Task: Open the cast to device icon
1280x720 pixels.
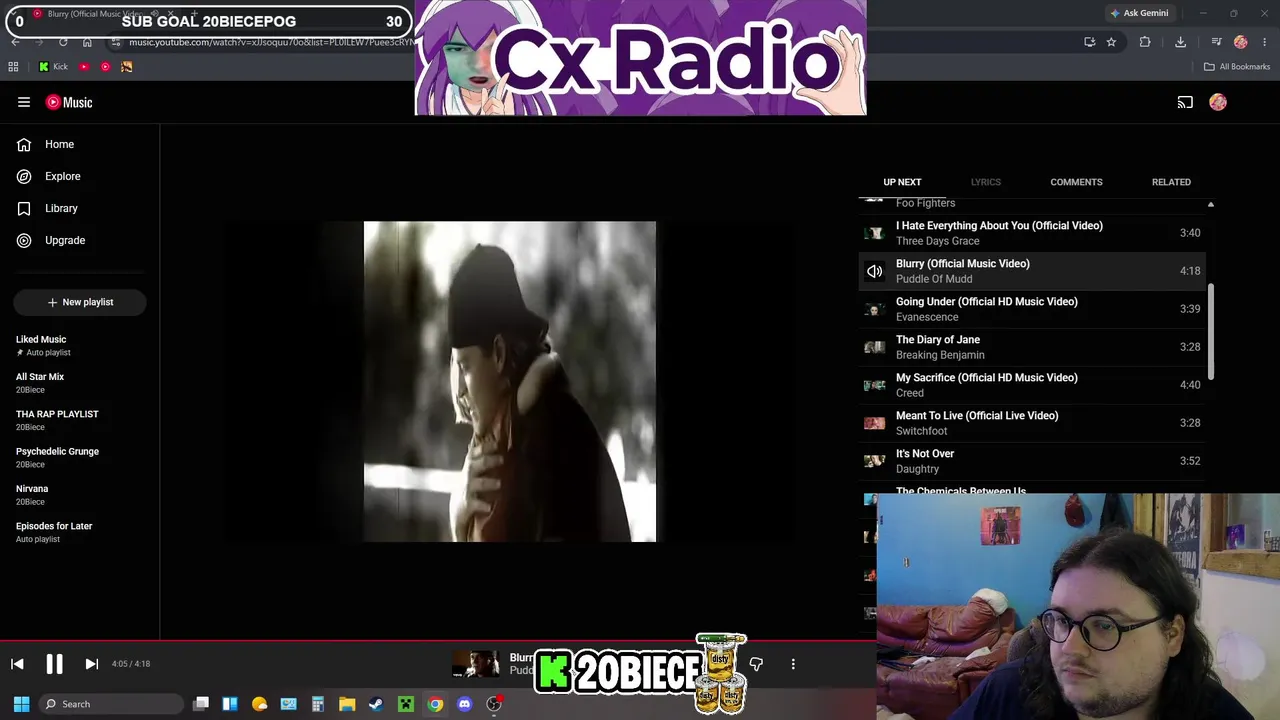Action: [1185, 102]
